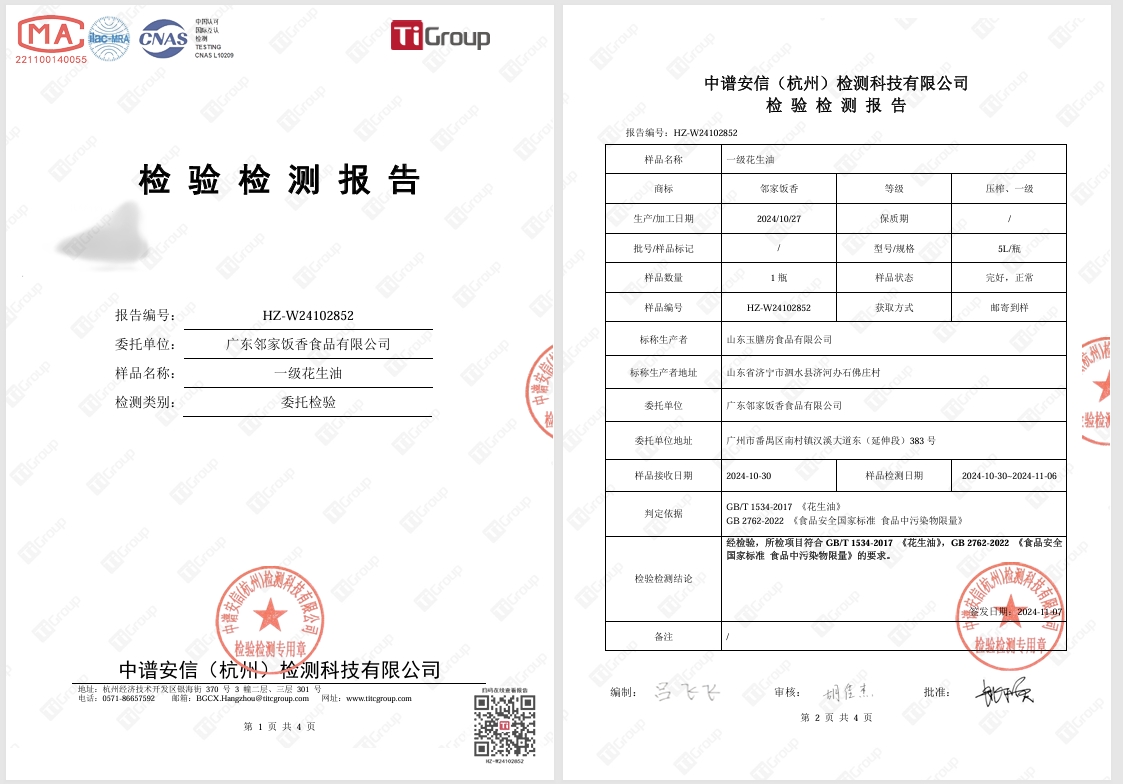Click the 型号/规格 label cell
The width and height of the screenshot is (1123, 784).
[894, 248]
